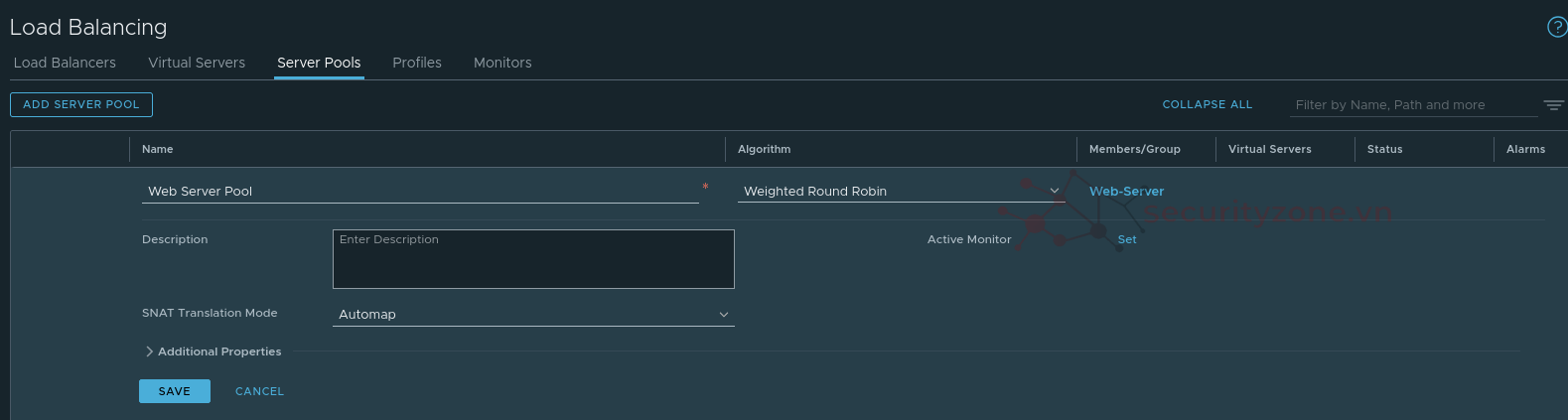Open the SNAT Translation Mode dropdown
Image resolution: width=1568 pixels, height=420 pixels.
533,314
